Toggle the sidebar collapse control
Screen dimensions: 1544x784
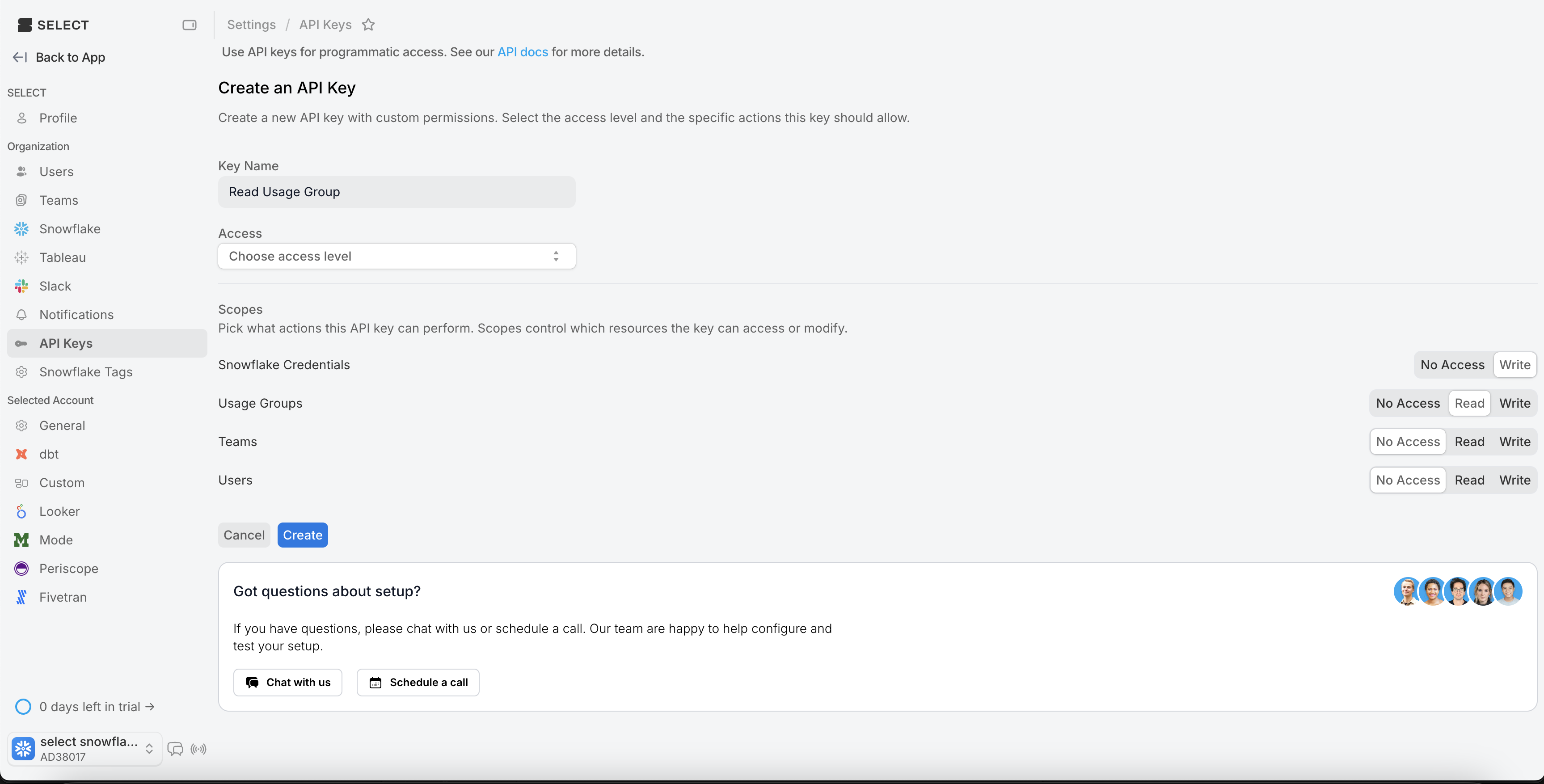pyautogui.click(x=190, y=25)
